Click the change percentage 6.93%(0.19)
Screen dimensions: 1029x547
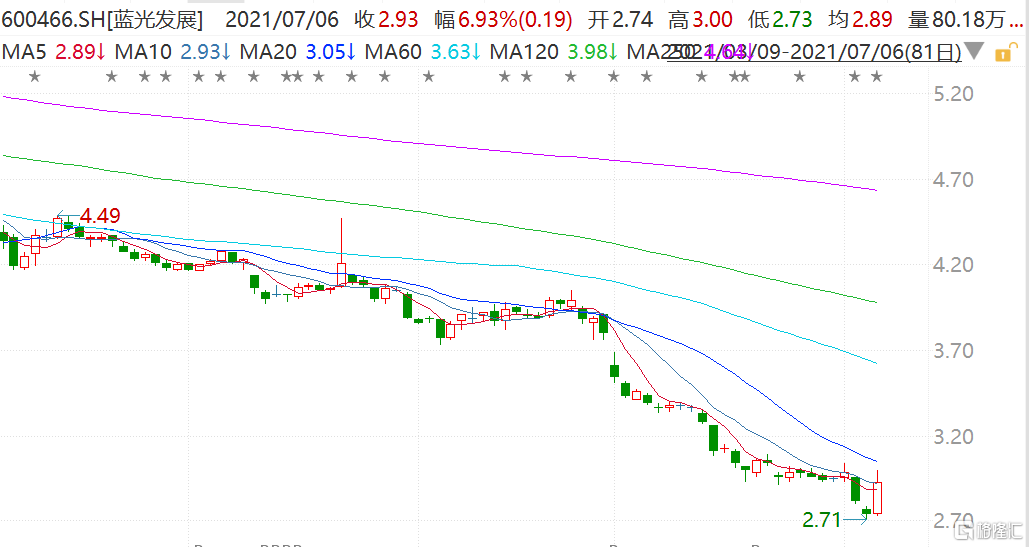(x=515, y=20)
